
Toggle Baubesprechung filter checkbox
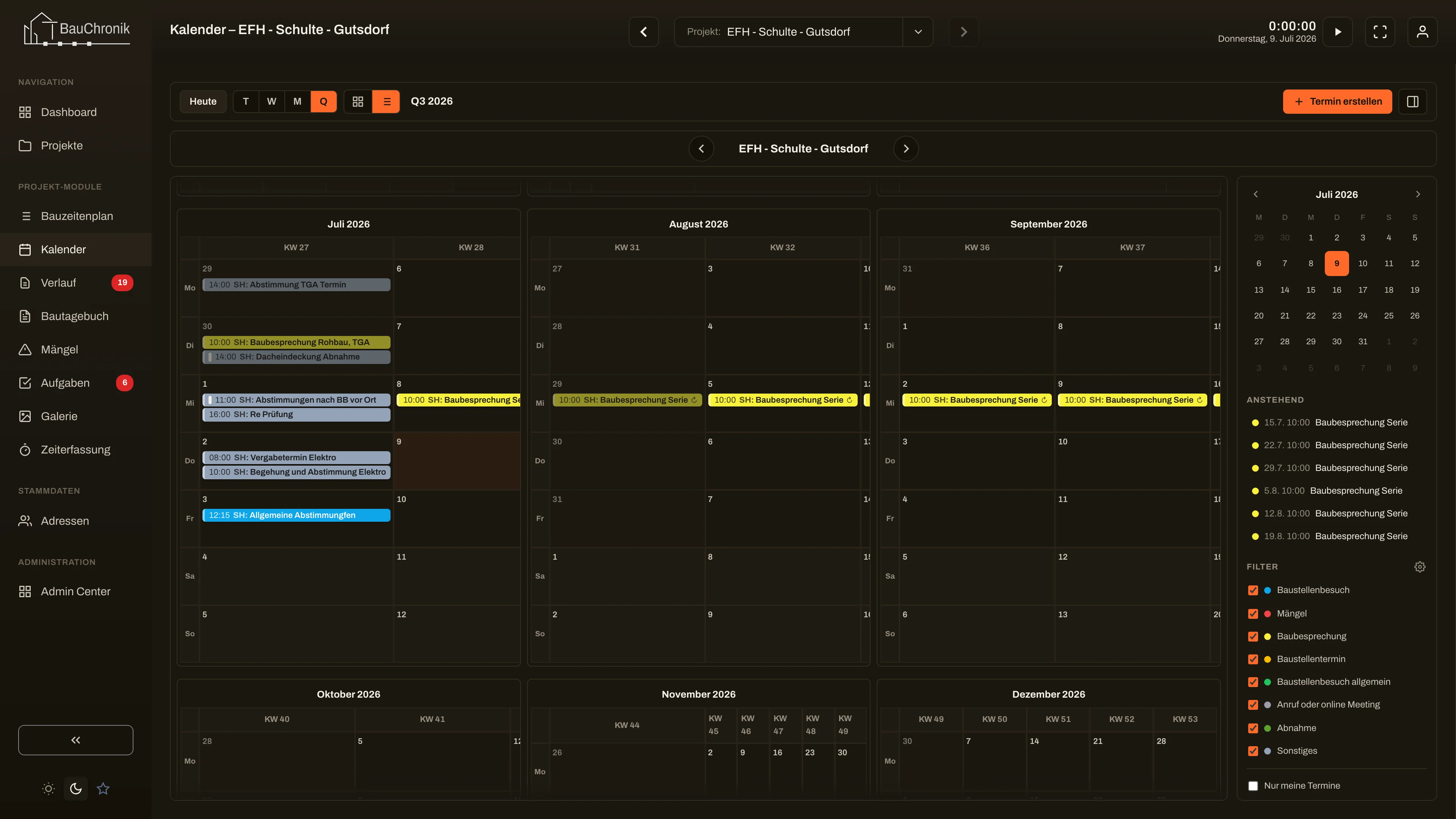(1253, 637)
